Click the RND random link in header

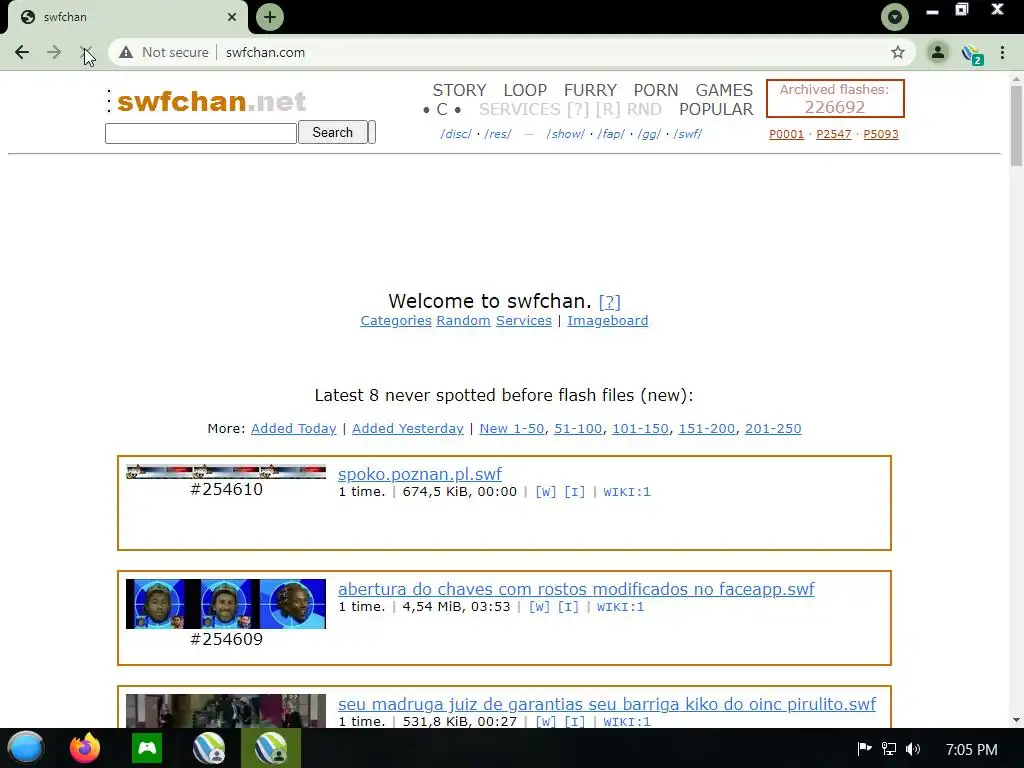click(x=644, y=109)
